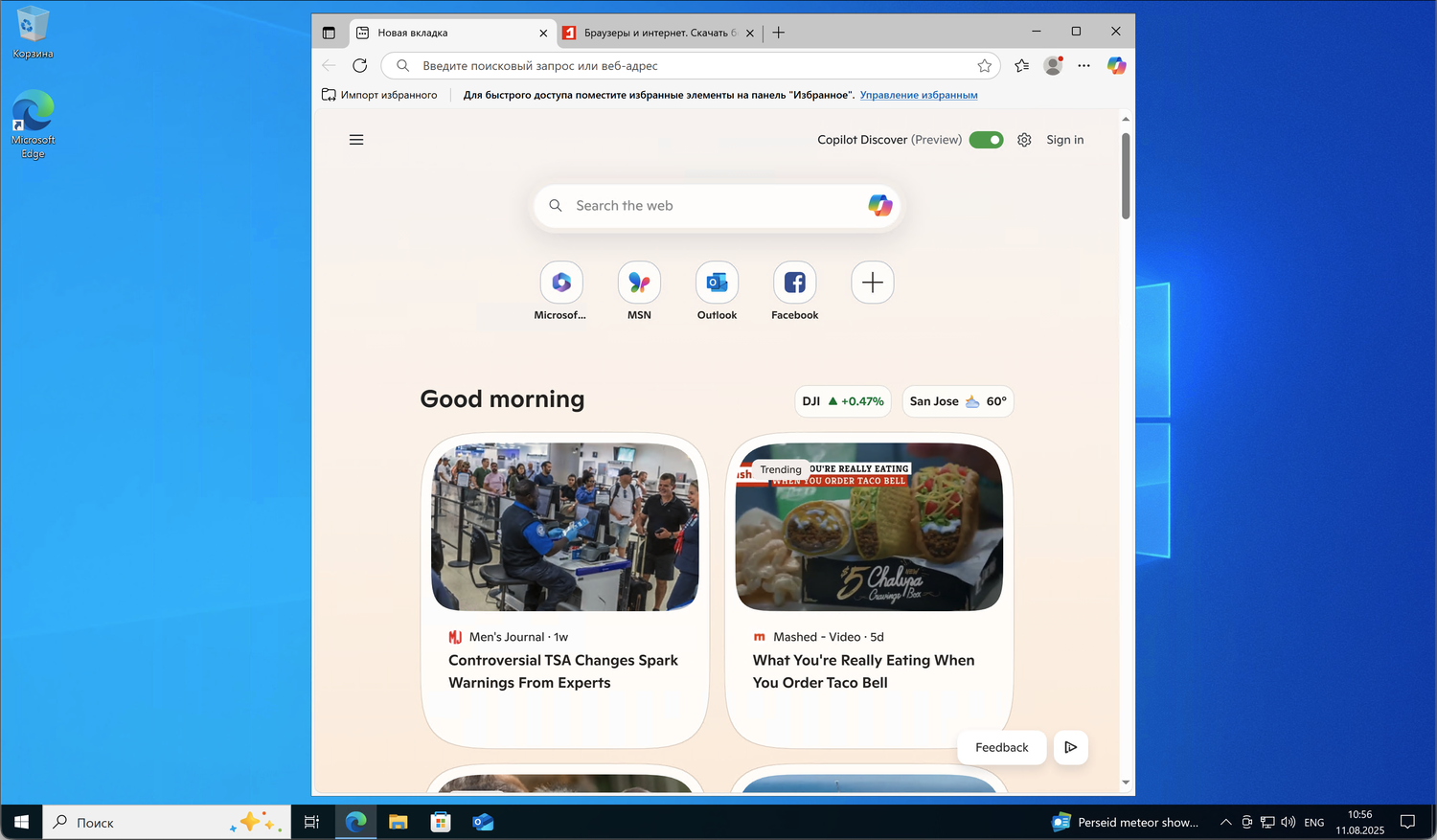Screen dimensions: 1437x840
Task: Click the Trending badge on Taco Bell card
Action: pyautogui.click(x=781, y=469)
